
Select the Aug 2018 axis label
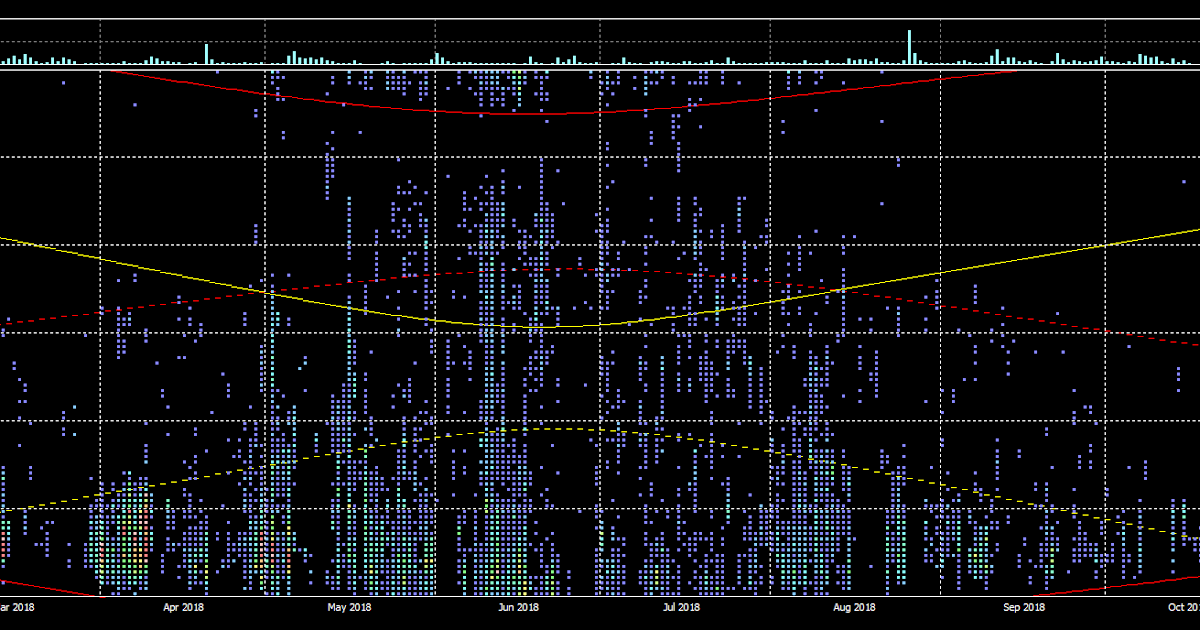coord(852,607)
